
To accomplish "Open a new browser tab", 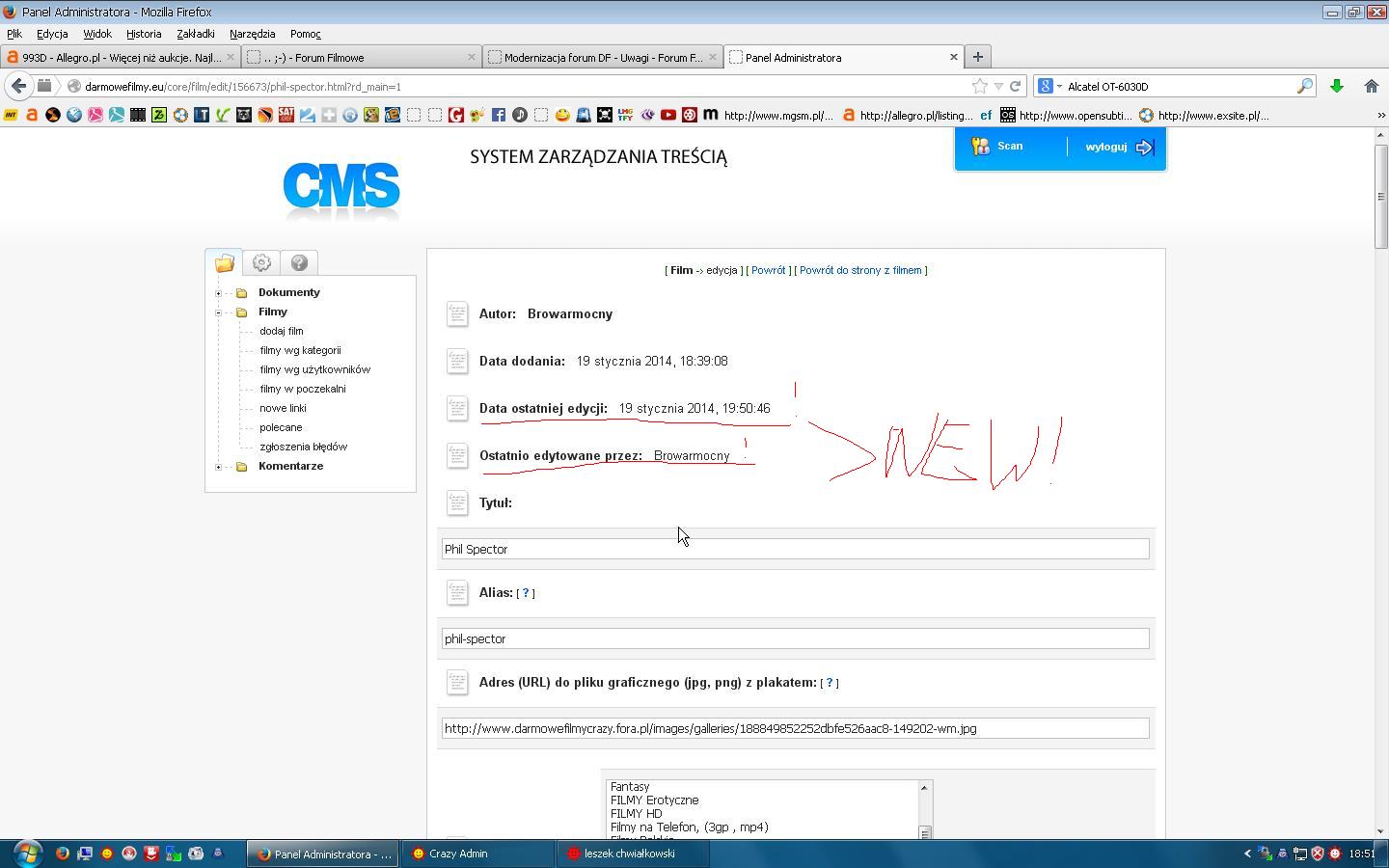I will point(977,57).
